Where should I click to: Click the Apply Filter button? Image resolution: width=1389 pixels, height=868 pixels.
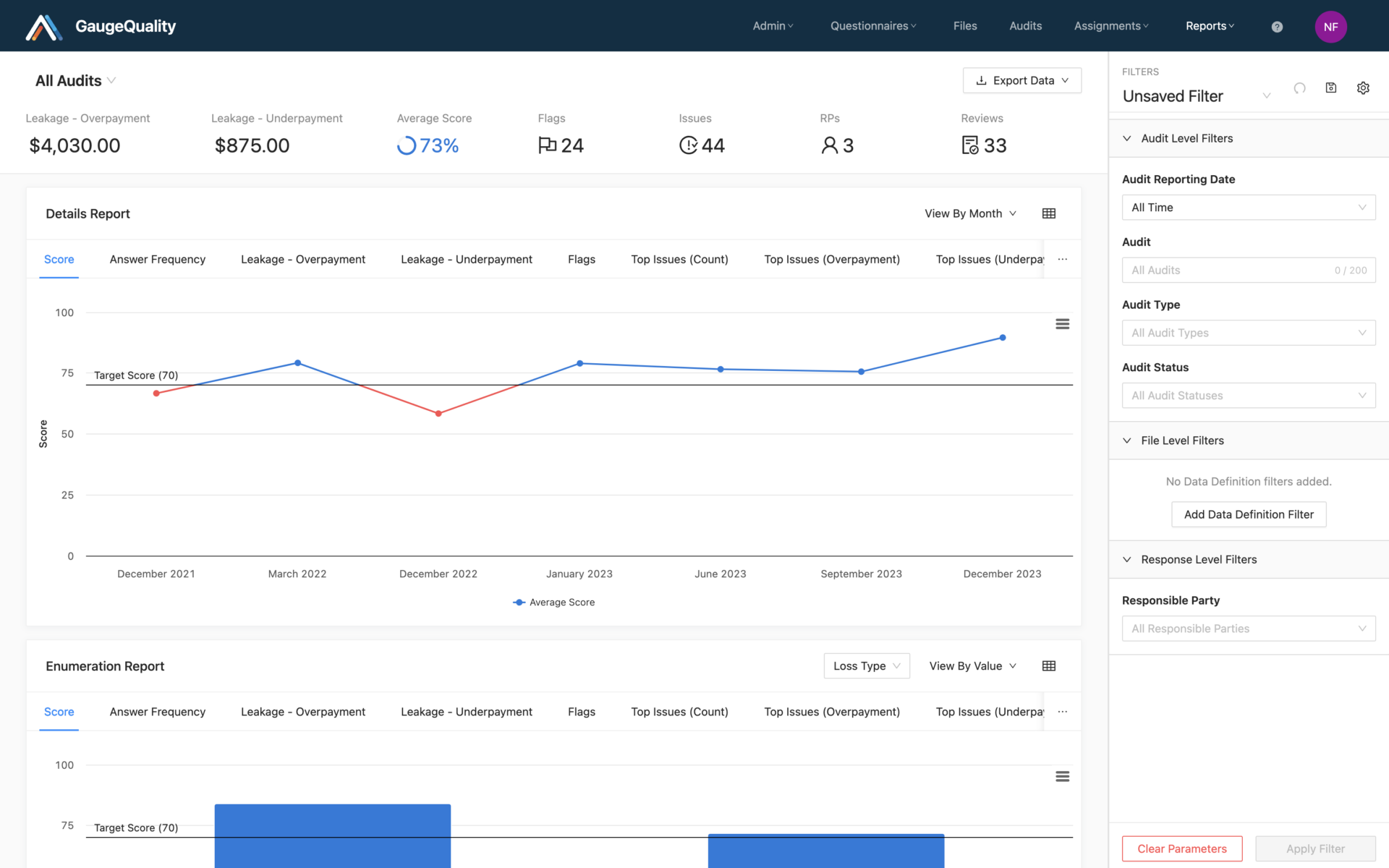(1315, 848)
